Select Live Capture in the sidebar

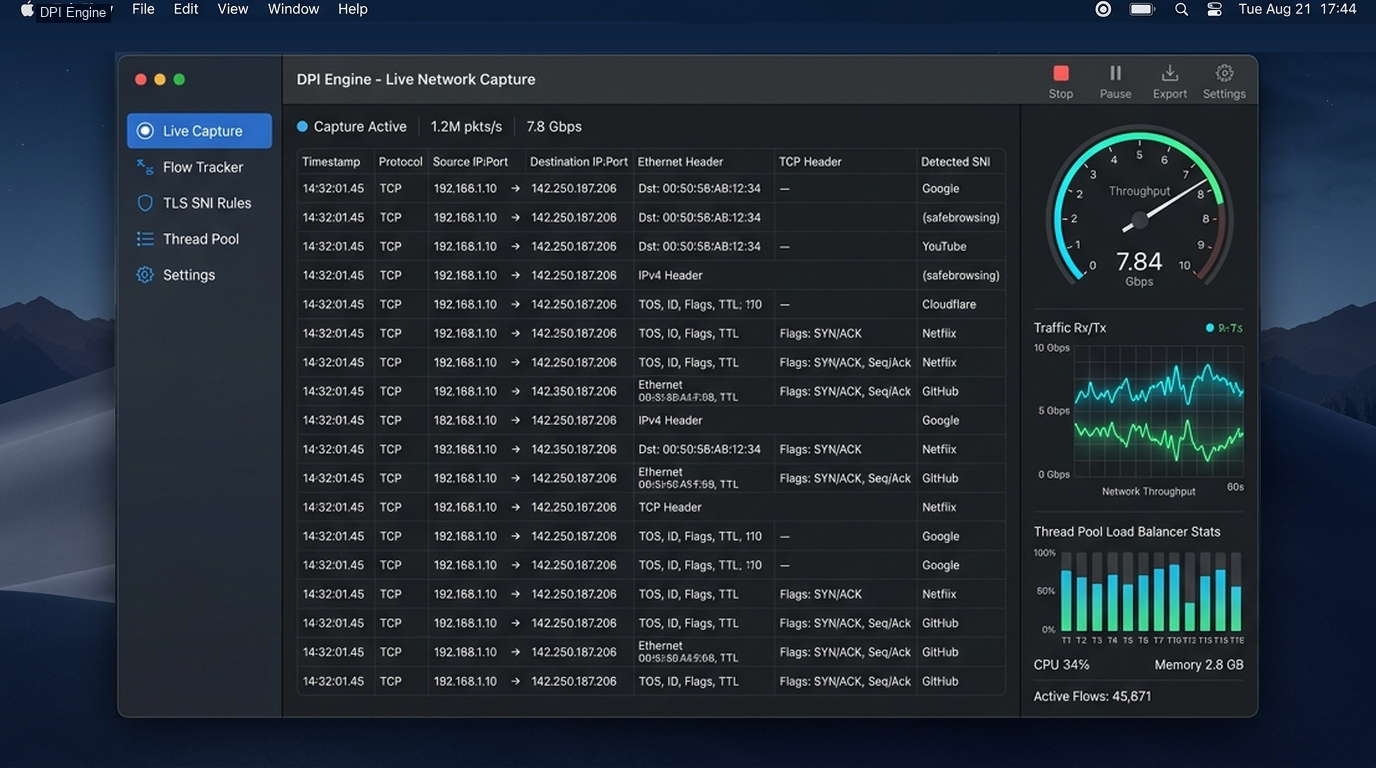tap(199, 131)
